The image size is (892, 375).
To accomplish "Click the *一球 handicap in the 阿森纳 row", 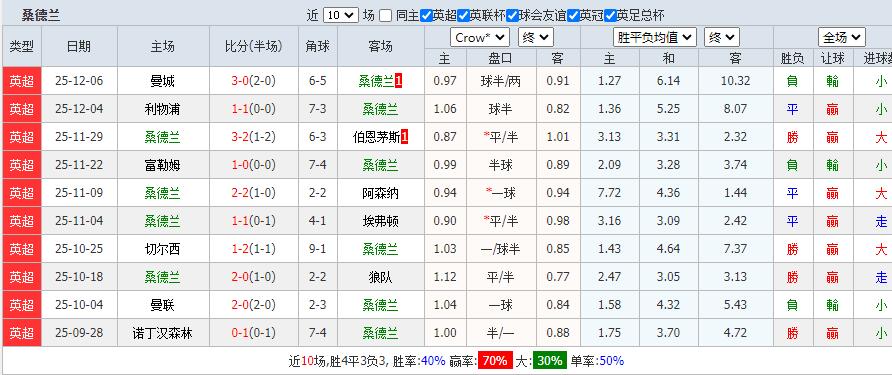I will (x=501, y=193).
